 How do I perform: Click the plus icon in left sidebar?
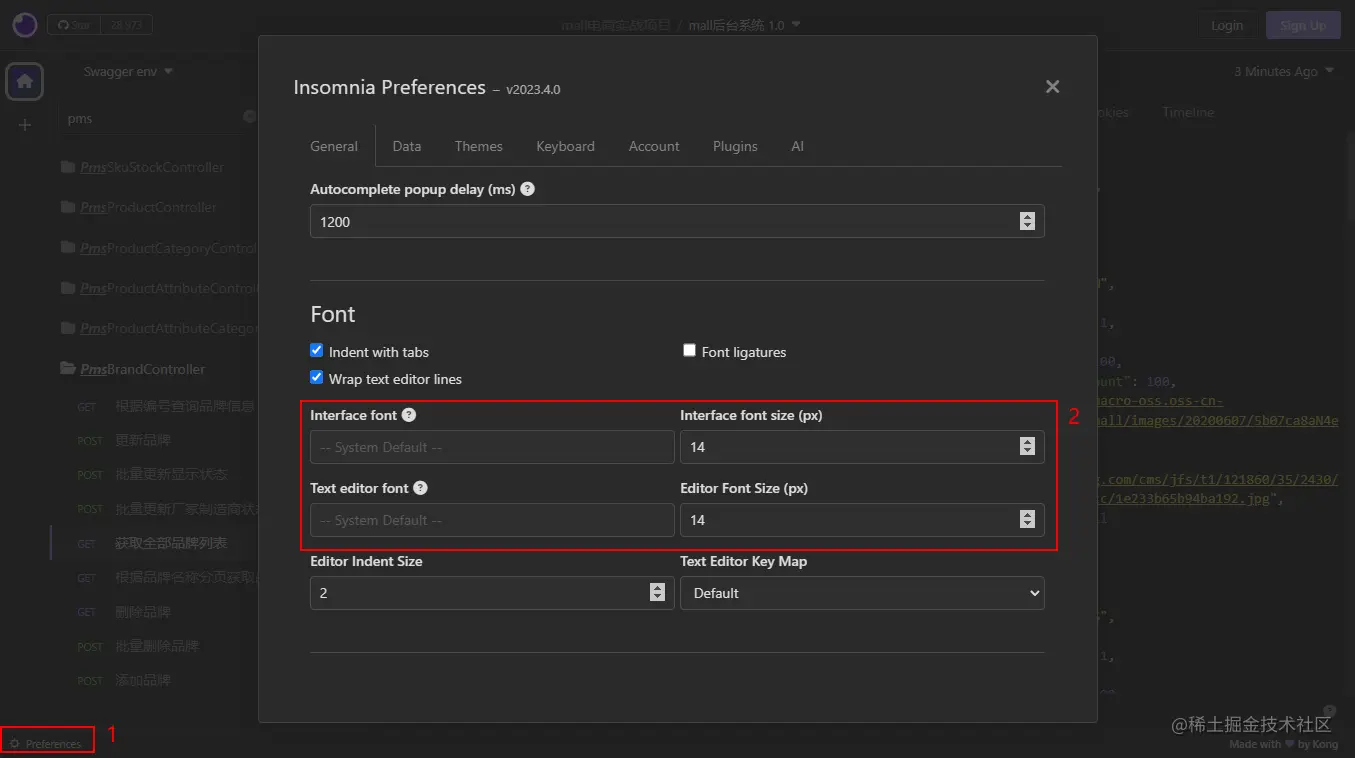pos(25,125)
